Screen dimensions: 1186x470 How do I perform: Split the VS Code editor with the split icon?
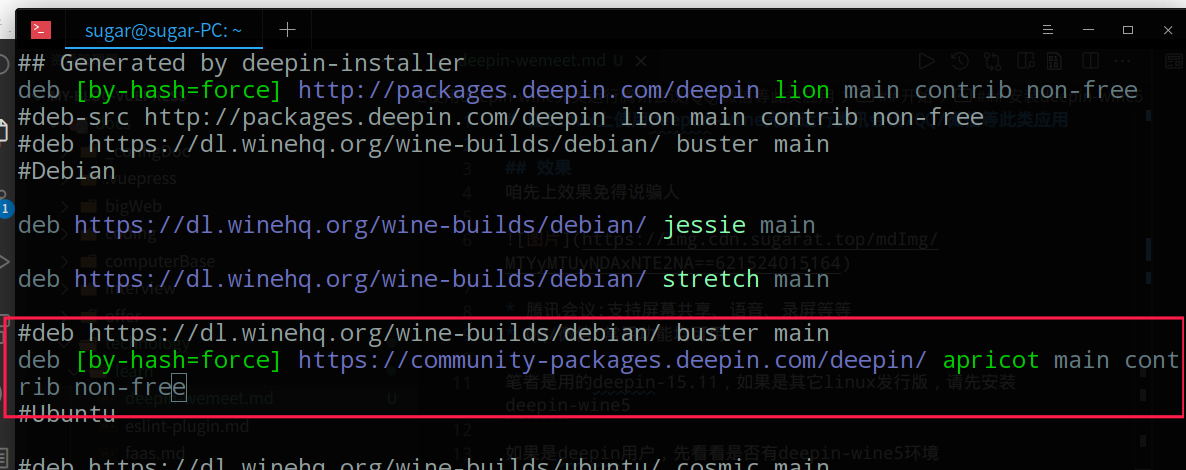tap(1091, 61)
